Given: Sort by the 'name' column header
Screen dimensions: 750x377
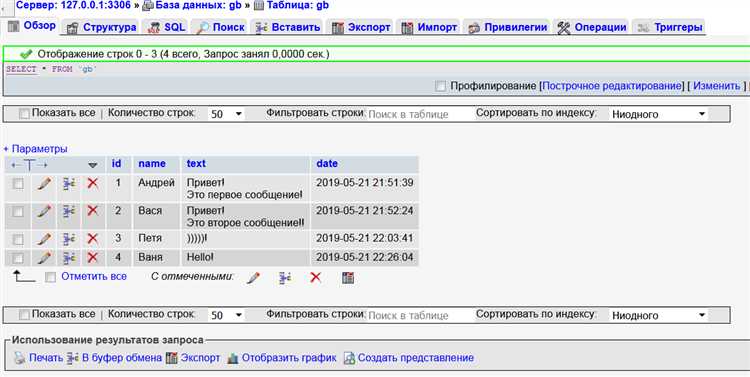Looking at the screenshot, I should (152, 164).
